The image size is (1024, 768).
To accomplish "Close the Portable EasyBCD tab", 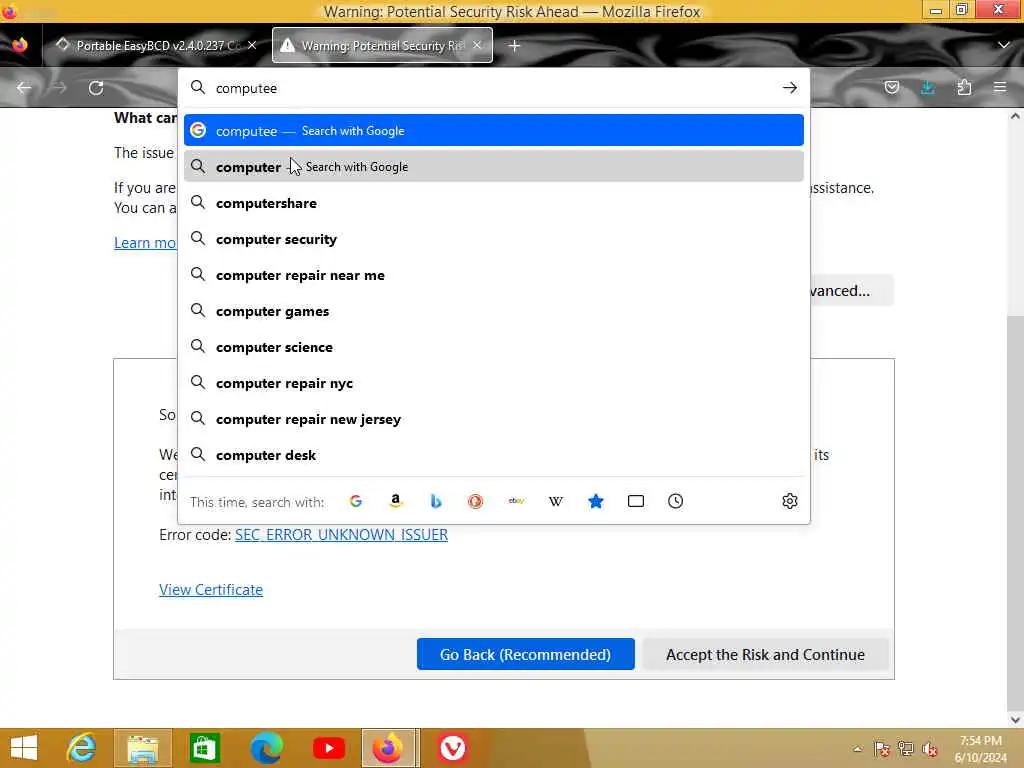I will point(252,45).
